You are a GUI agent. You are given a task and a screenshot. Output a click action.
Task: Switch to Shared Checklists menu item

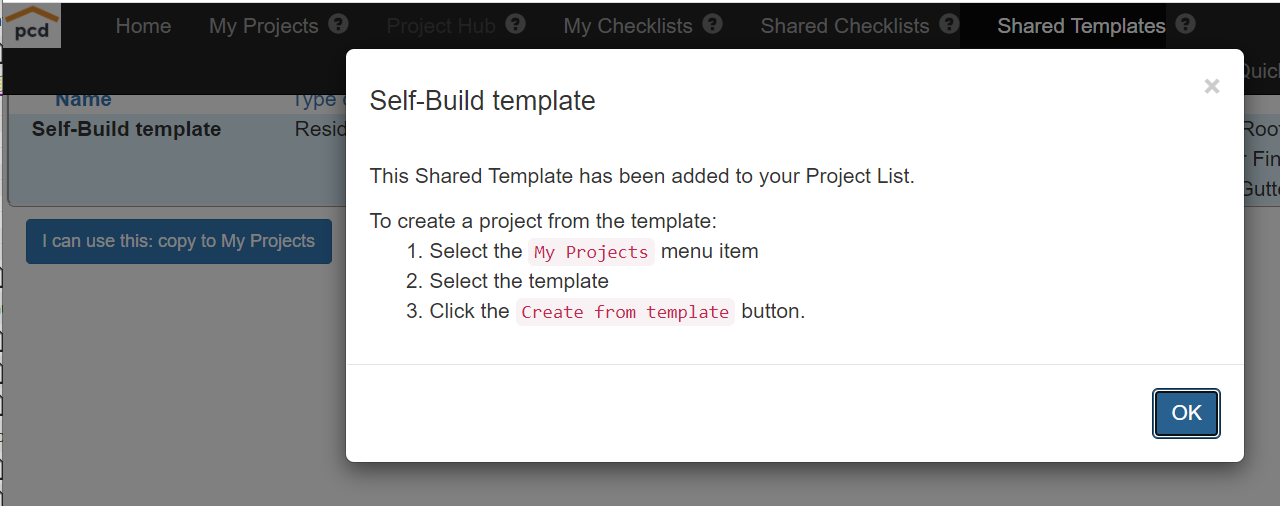(845, 26)
